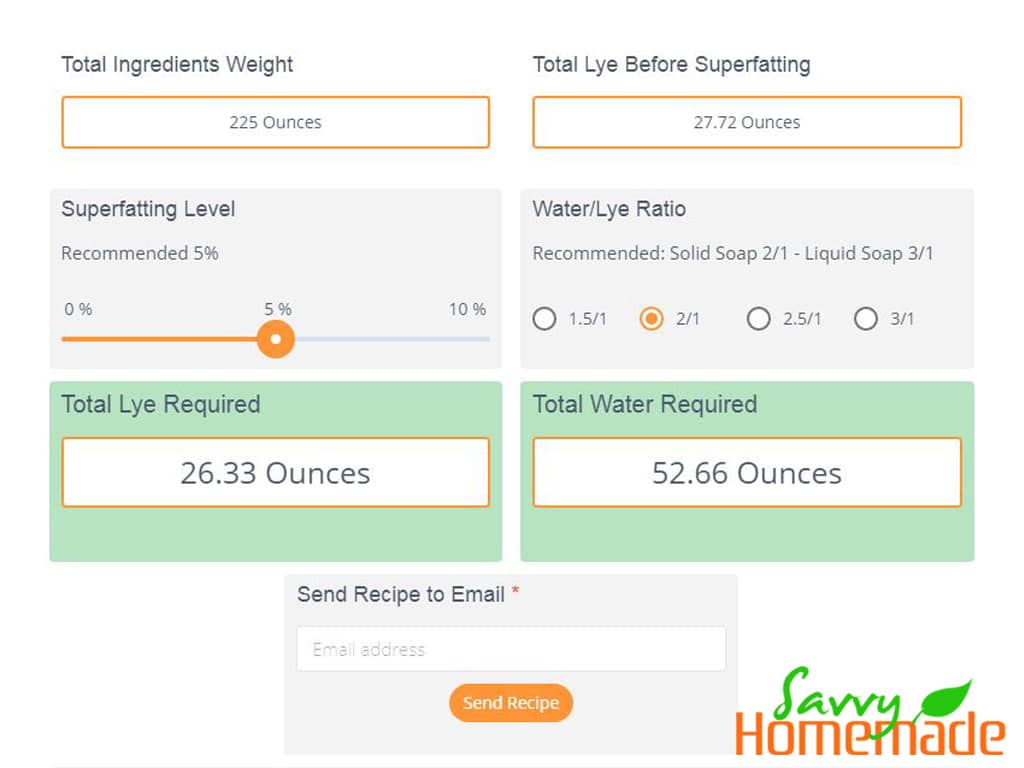Click the Water/Lye Ratio heading
Screen dimensions: 1024x768
[609, 209]
